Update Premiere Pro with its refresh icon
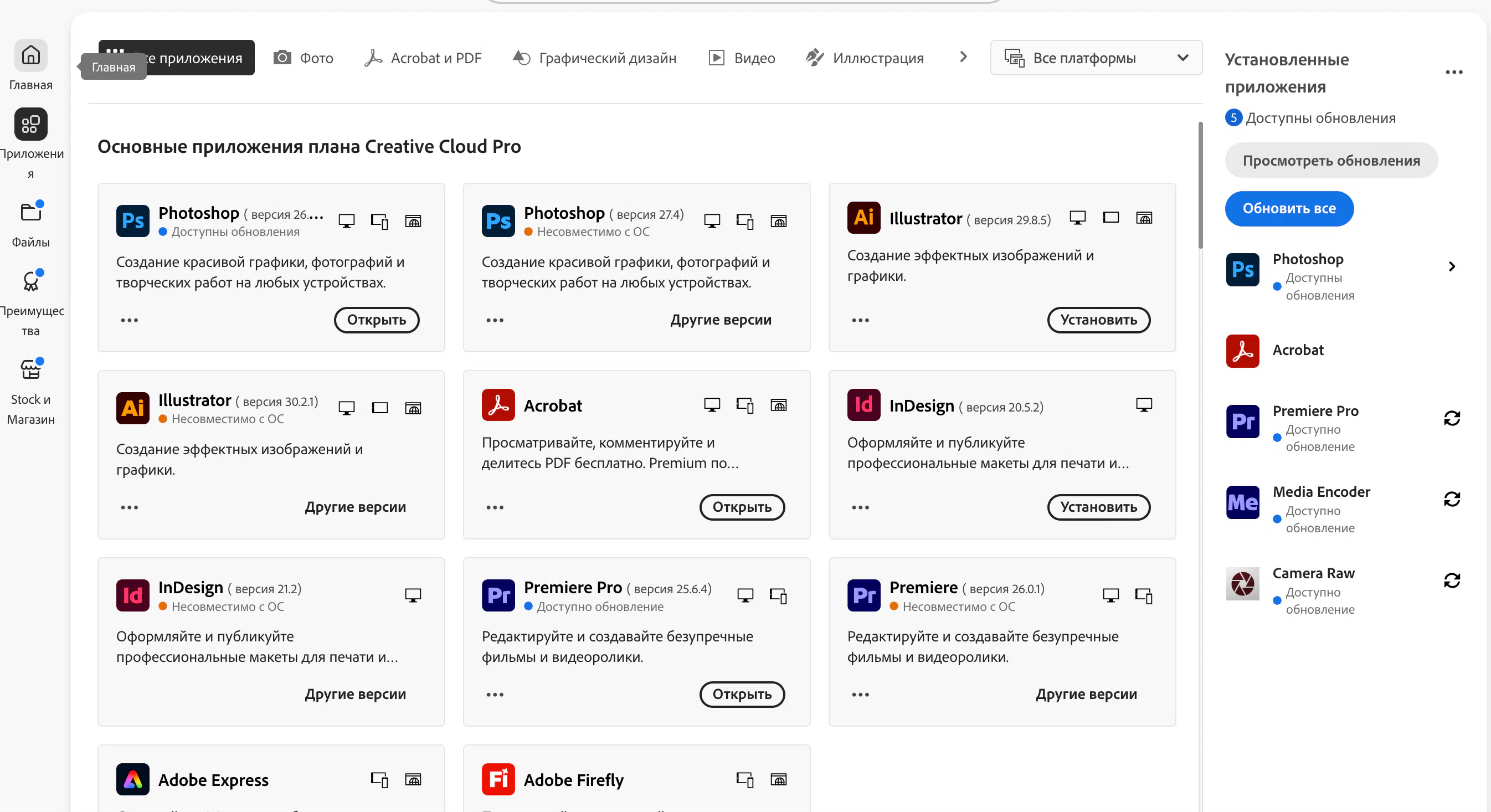The width and height of the screenshot is (1491, 812). pos(1452,418)
